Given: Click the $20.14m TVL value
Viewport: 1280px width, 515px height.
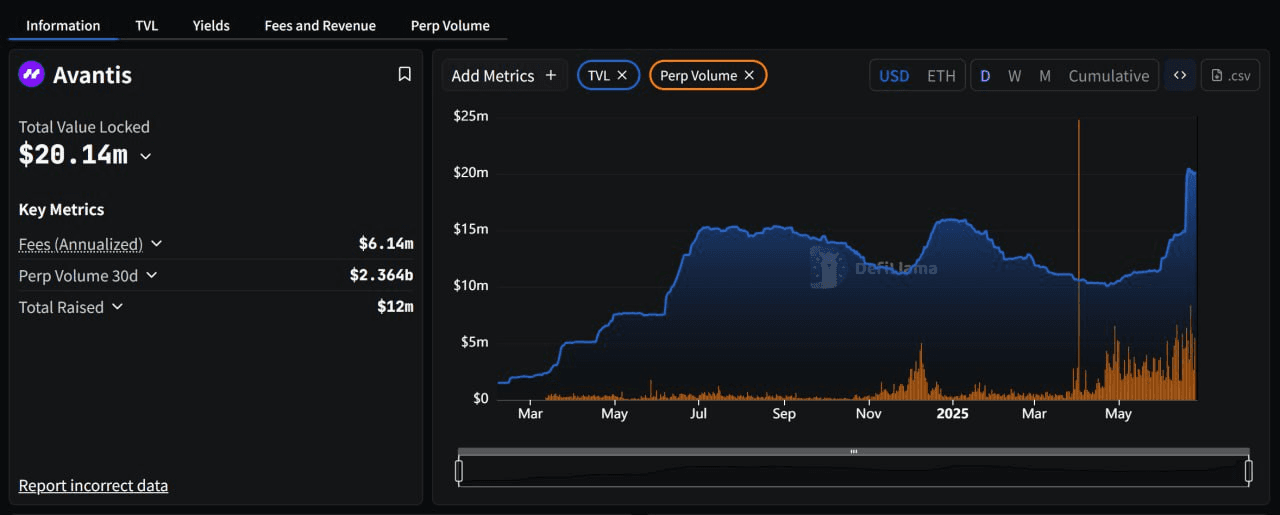Looking at the screenshot, I should (x=73, y=155).
